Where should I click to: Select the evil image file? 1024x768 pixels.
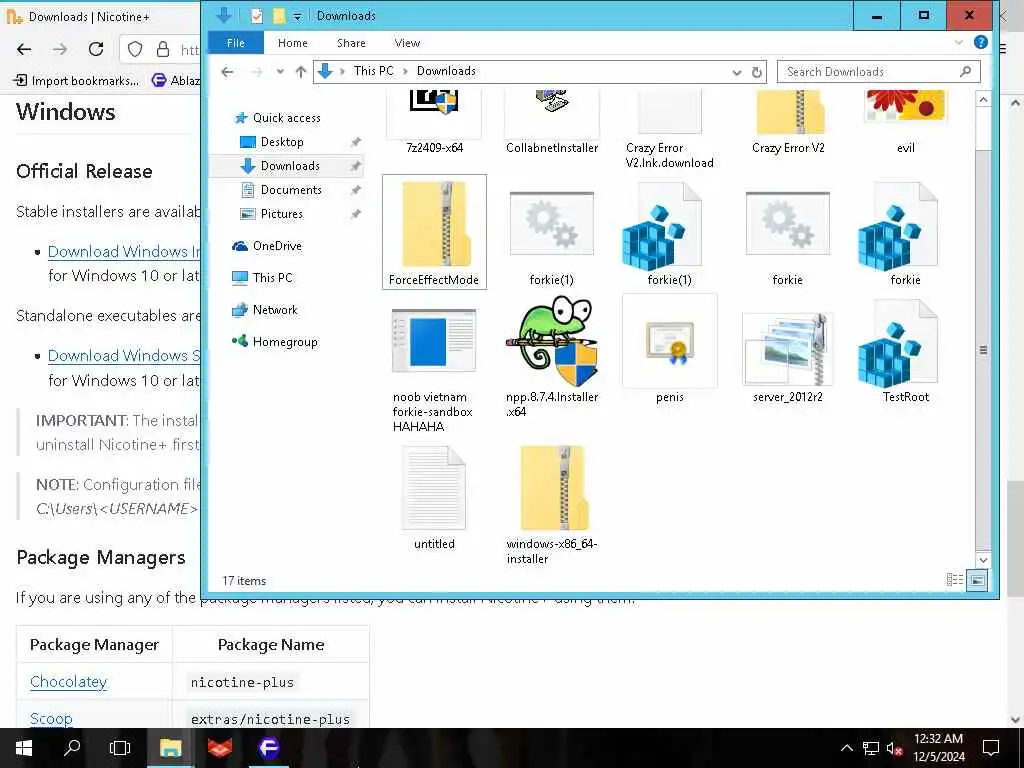click(x=905, y=120)
